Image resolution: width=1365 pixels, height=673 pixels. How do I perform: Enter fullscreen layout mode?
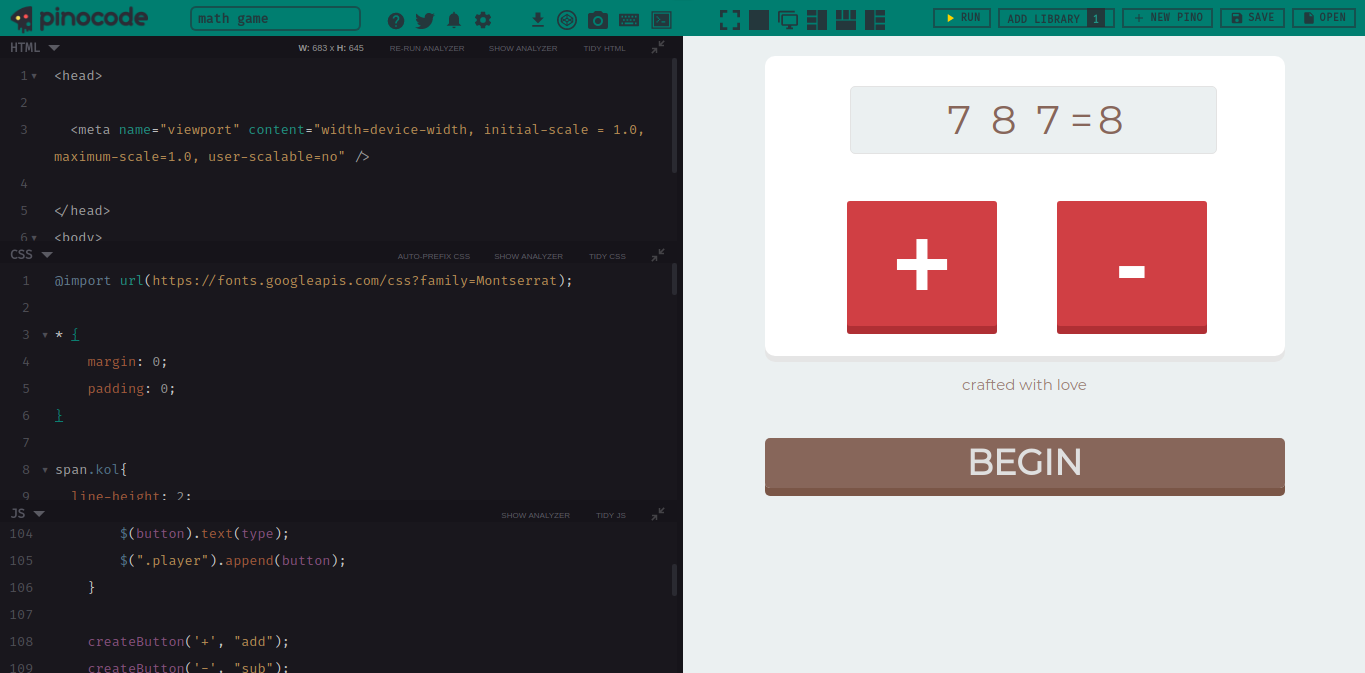click(729, 18)
